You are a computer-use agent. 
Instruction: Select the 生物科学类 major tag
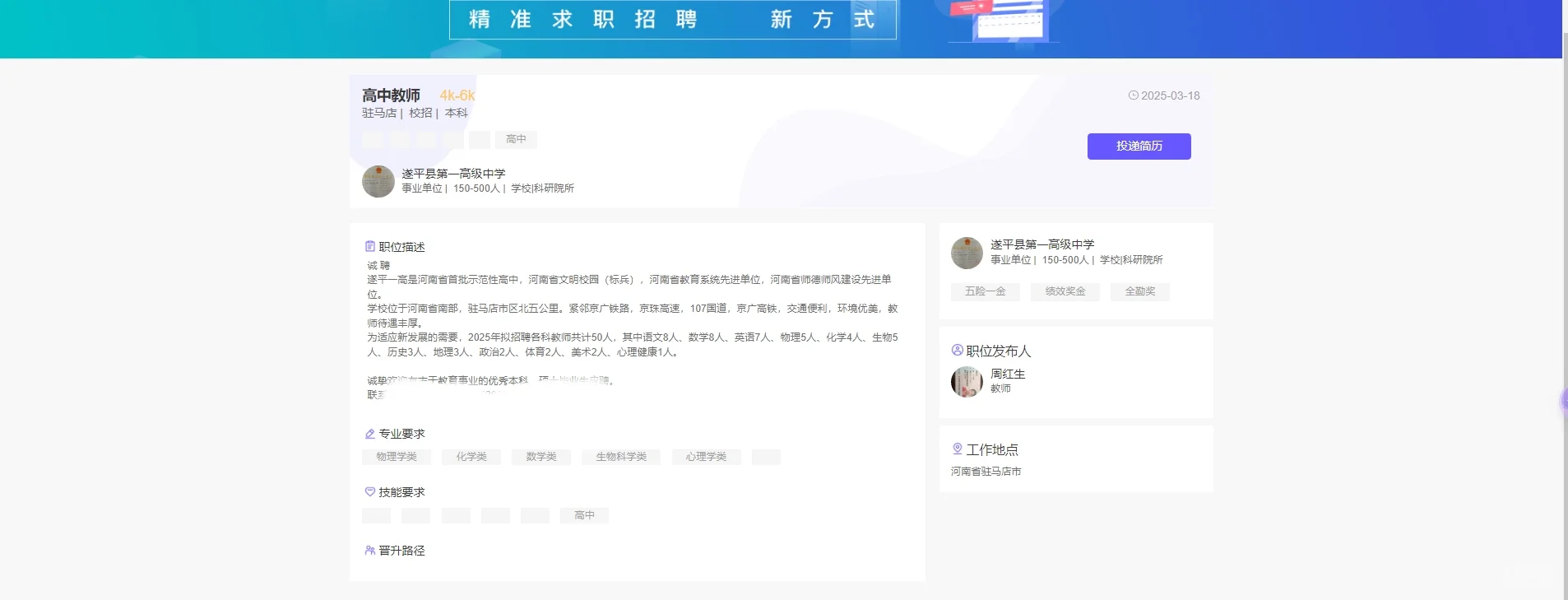621,457
